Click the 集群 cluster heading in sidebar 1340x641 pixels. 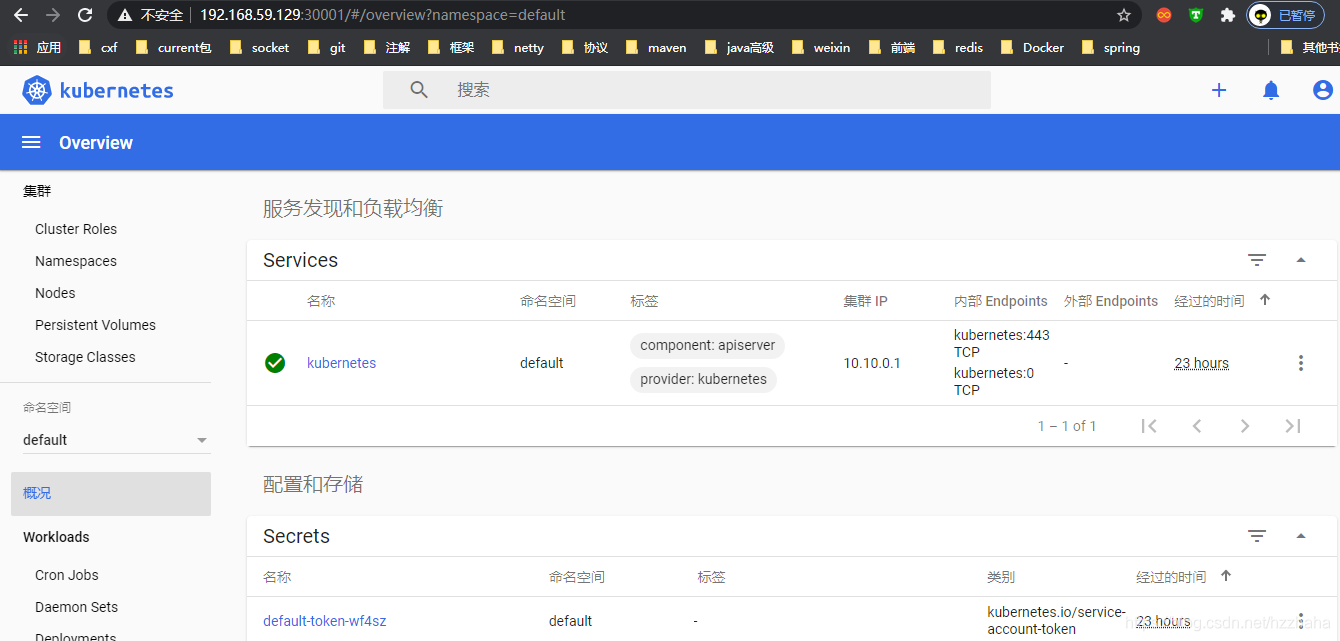[37, 191]
